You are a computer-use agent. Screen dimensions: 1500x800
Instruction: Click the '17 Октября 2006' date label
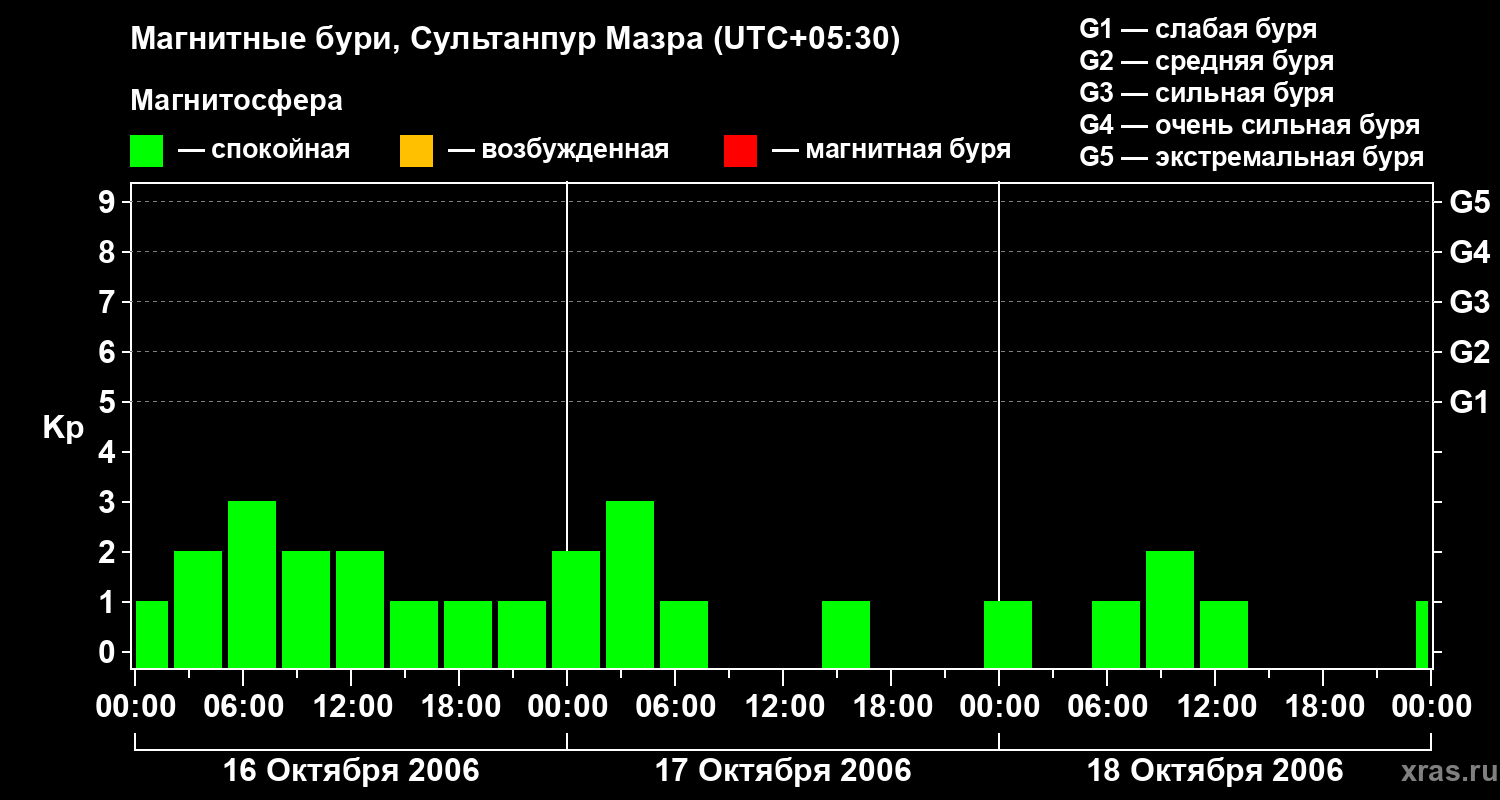[x=783, y=771]
